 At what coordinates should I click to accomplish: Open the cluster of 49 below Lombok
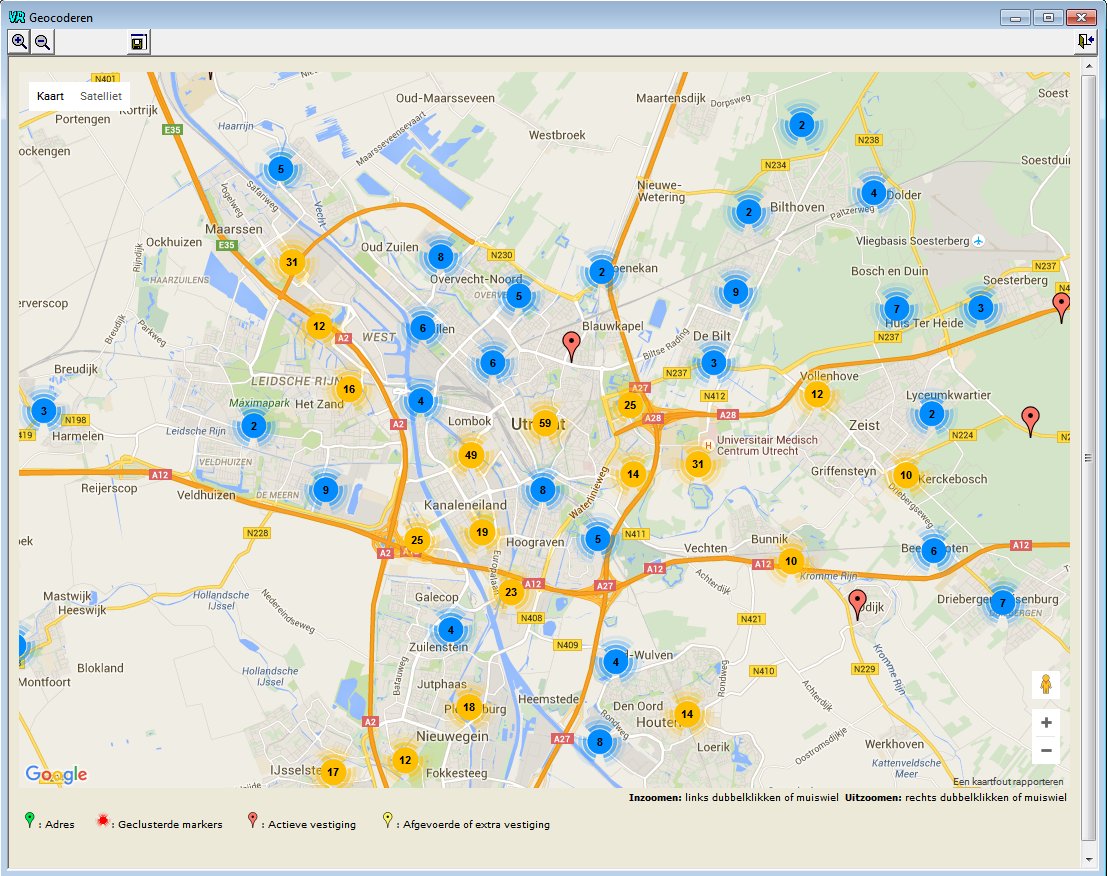tap(471, 455)
